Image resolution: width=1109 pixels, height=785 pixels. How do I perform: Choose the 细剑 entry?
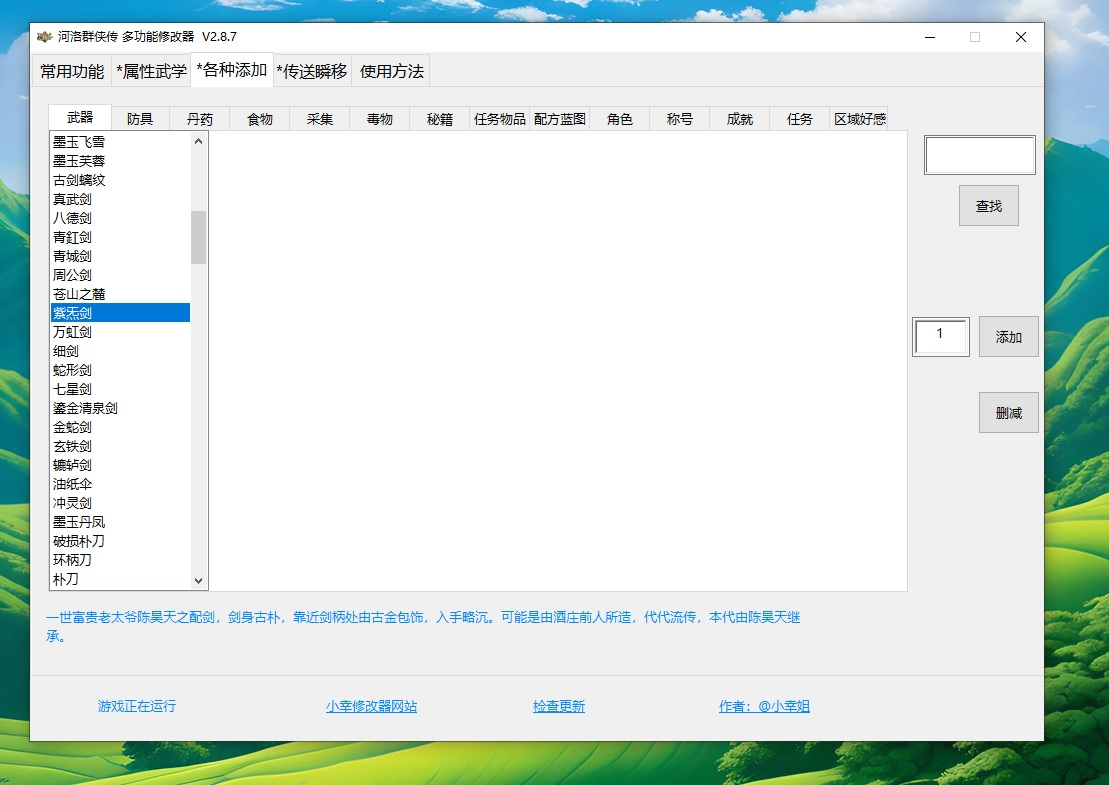[120, 351]
